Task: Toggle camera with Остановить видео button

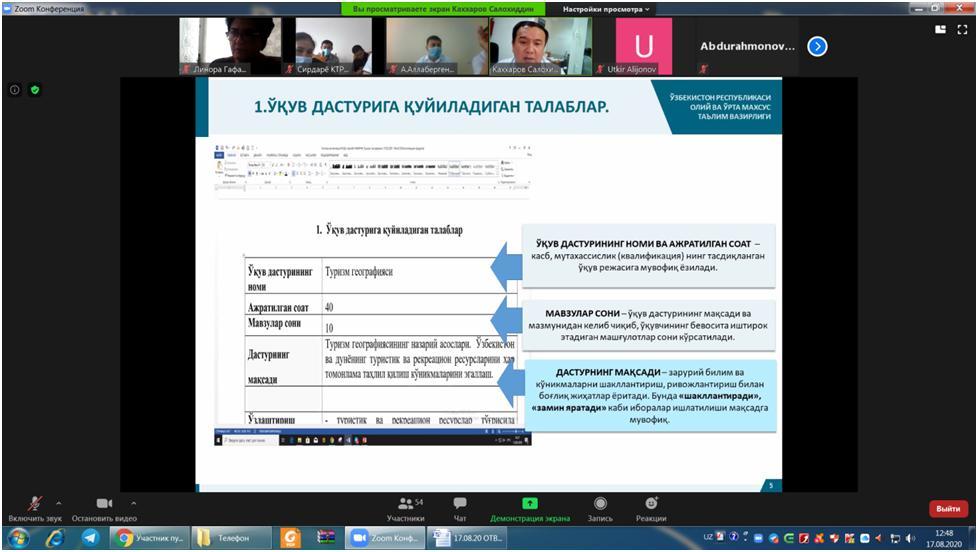Action: pos(104,505)
